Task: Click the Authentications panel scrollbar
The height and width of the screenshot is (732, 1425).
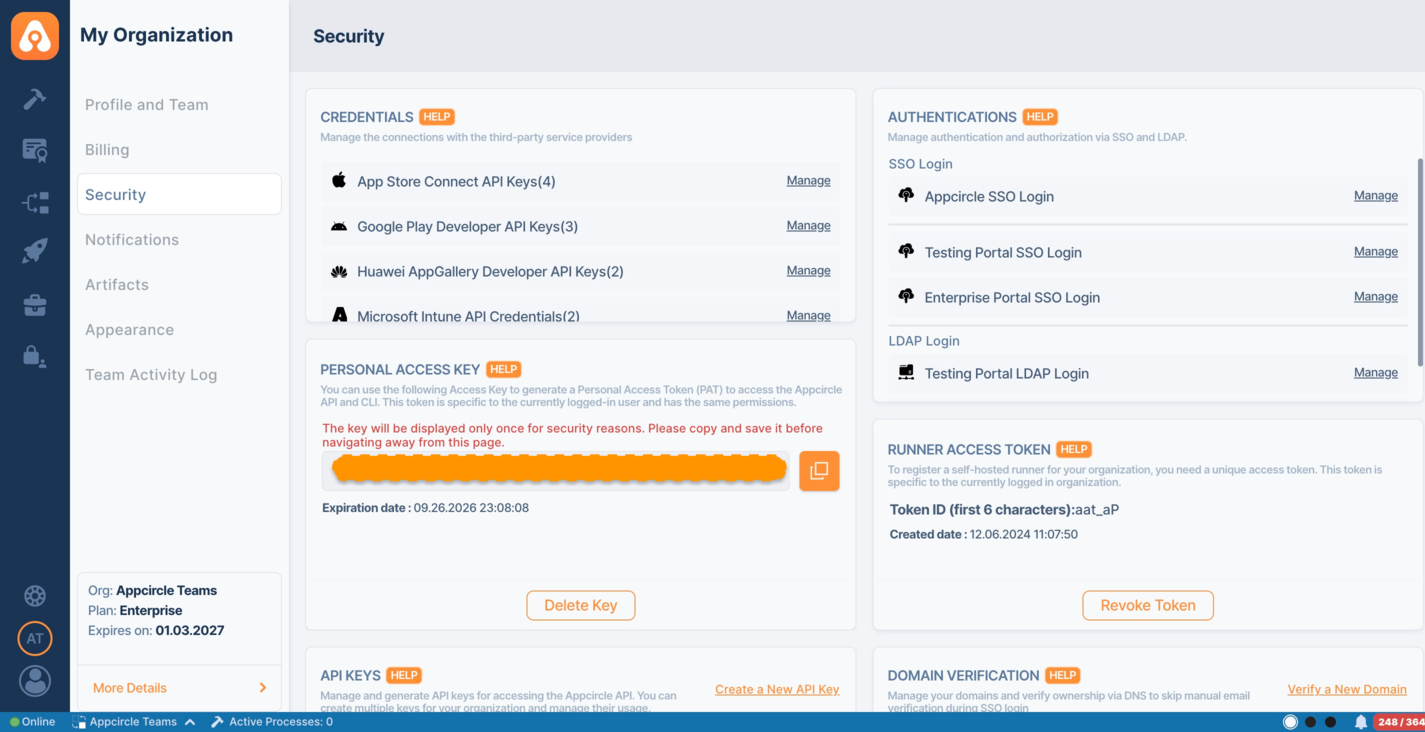Action: pos(1419,260)
